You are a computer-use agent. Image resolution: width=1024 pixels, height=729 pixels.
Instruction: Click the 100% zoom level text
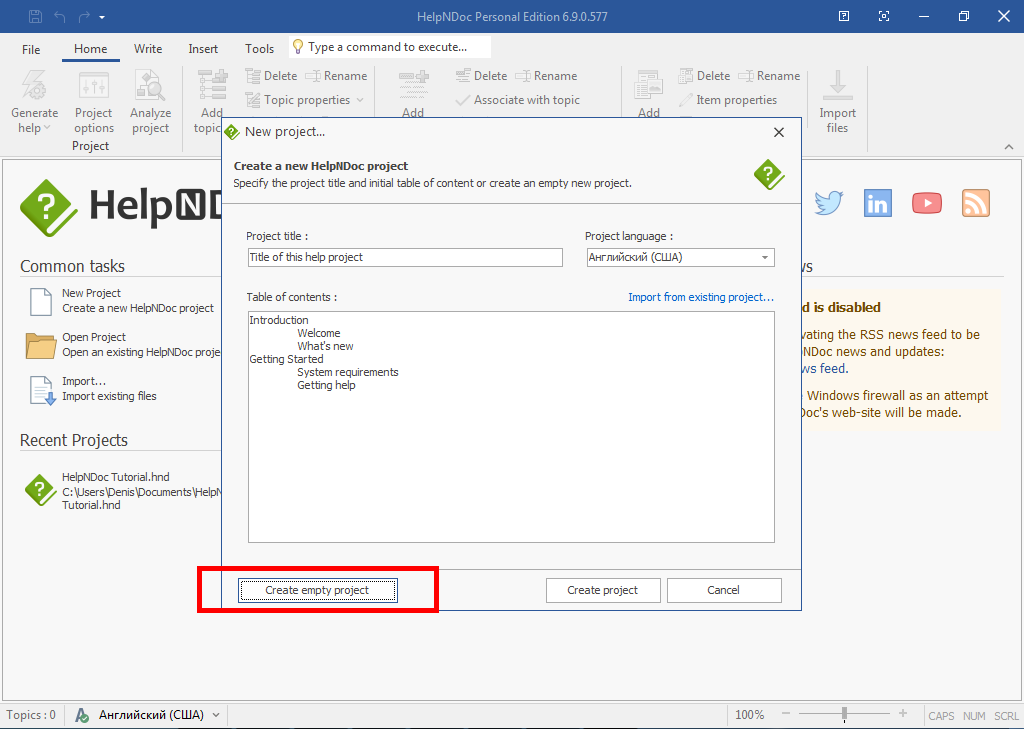tap(750, 715)
